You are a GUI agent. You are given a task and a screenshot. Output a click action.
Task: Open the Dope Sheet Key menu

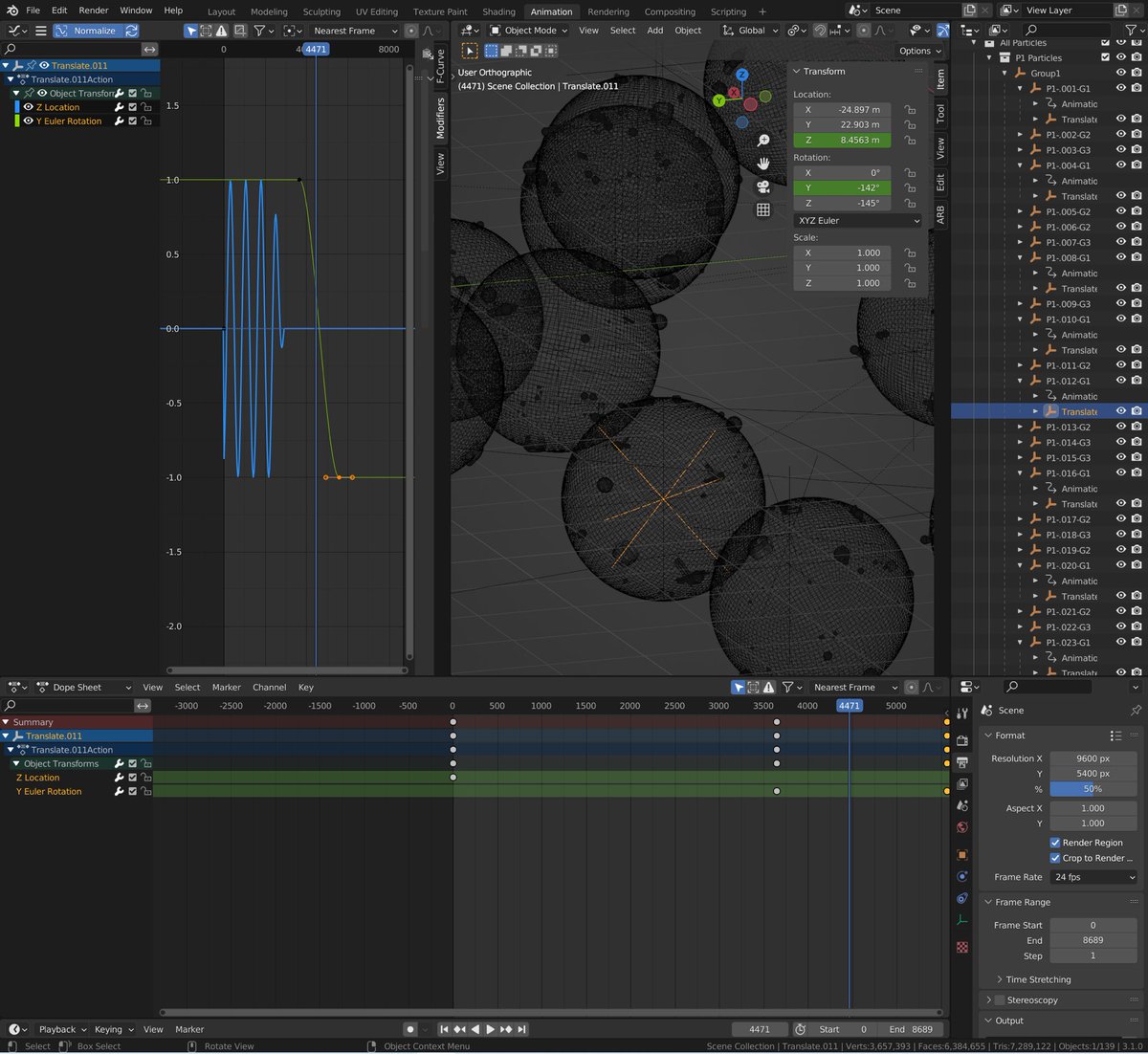[x=305, y=688]
